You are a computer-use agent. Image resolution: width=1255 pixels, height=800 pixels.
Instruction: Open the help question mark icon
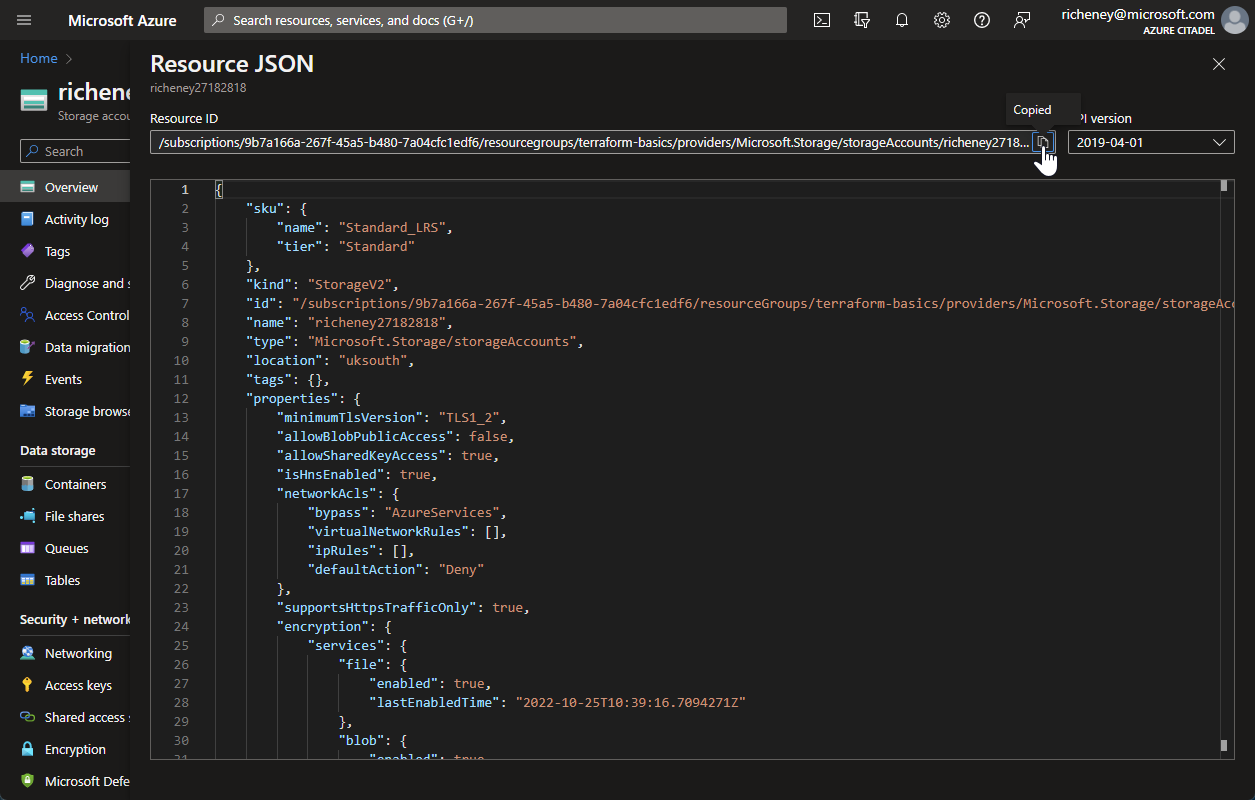(981, 19)
